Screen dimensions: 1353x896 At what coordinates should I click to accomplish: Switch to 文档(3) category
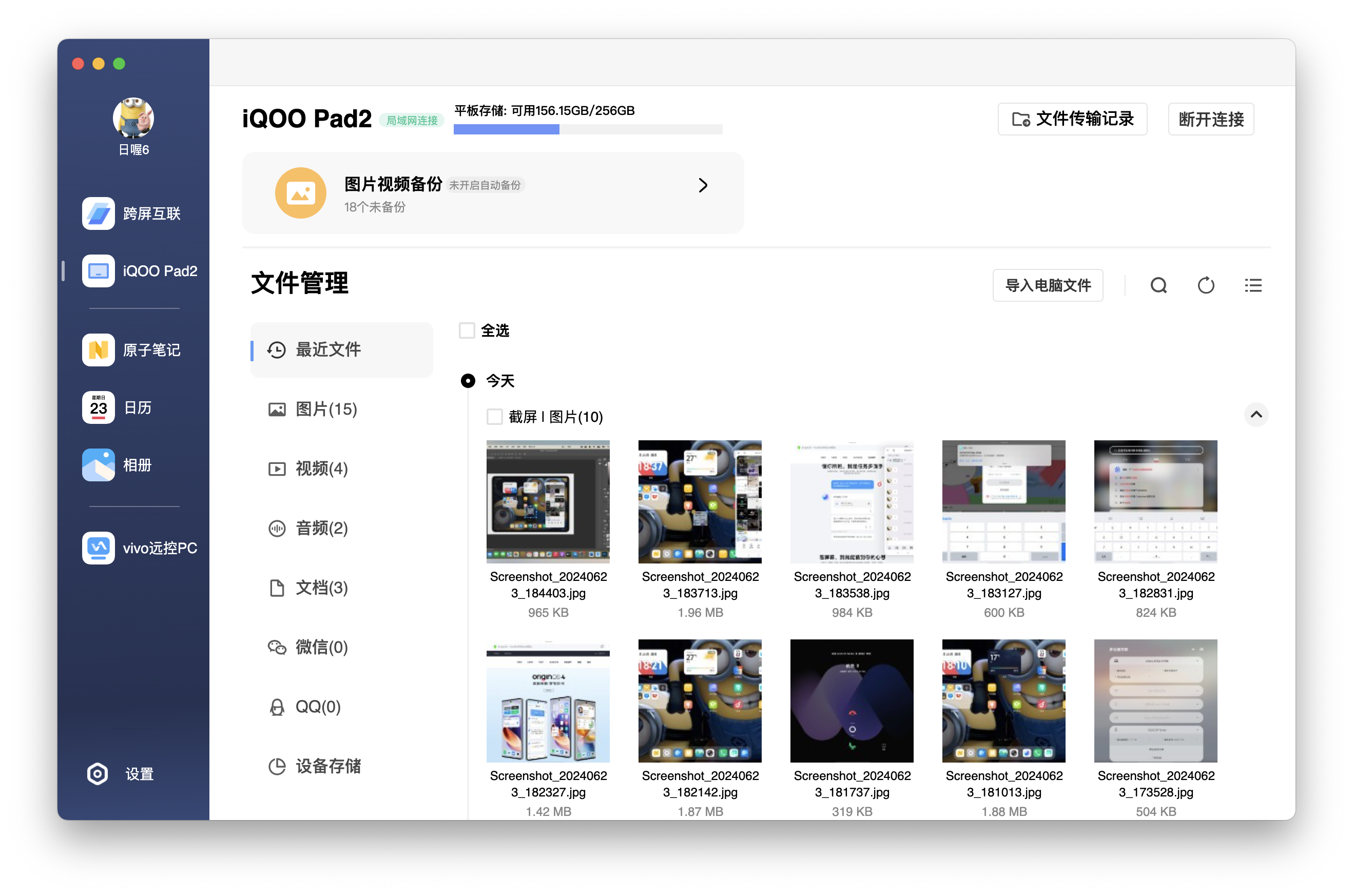click(342, 588)
